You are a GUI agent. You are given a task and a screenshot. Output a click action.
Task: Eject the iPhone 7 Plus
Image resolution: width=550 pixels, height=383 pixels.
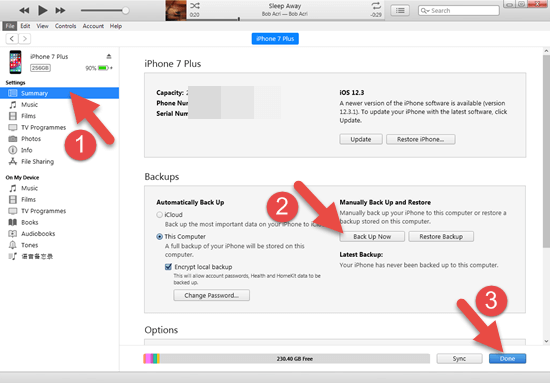point(109,56)
